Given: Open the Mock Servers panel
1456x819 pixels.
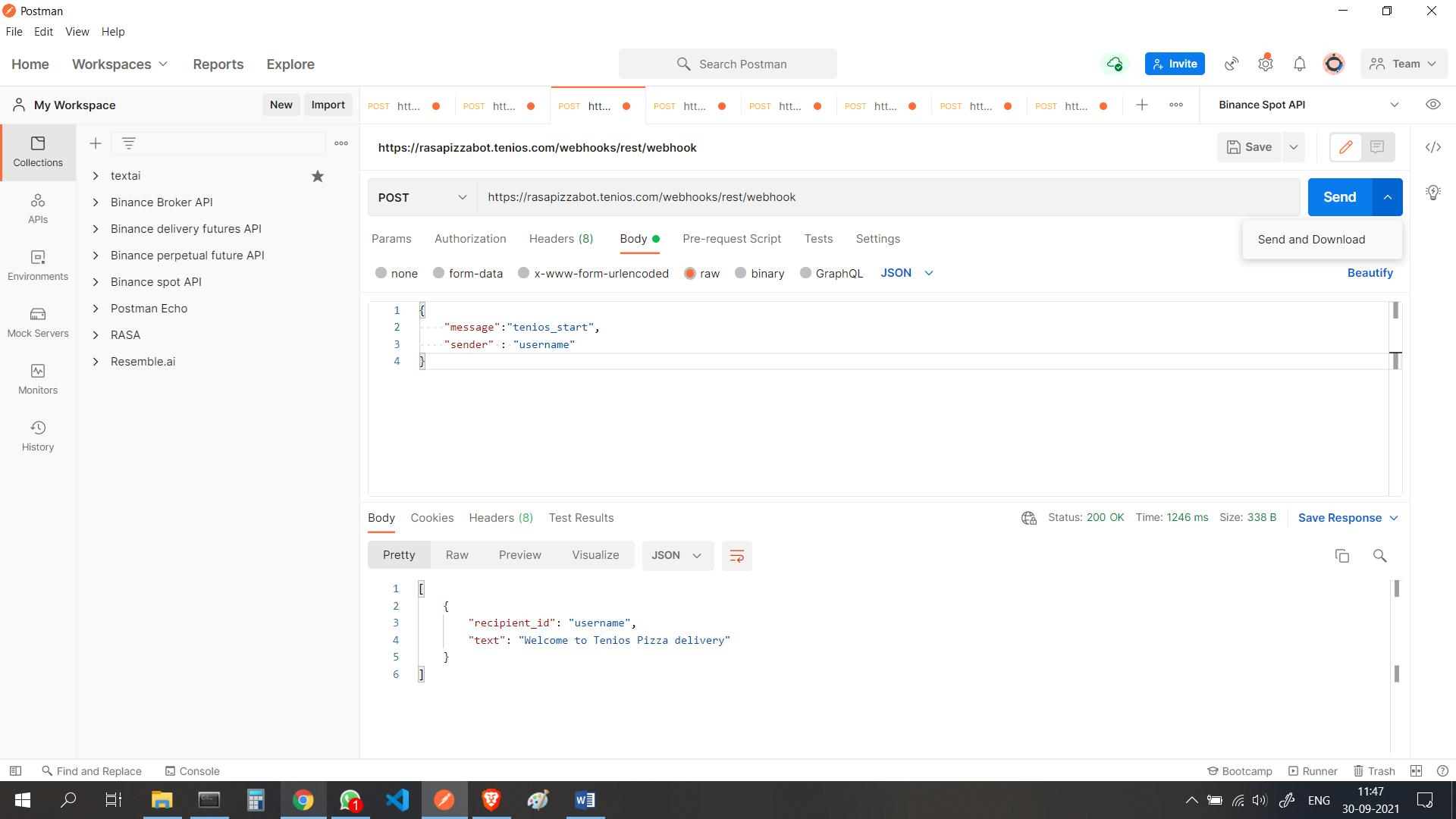Looking at the screenshot, I should pyautogui.click(x=38, y=322).
